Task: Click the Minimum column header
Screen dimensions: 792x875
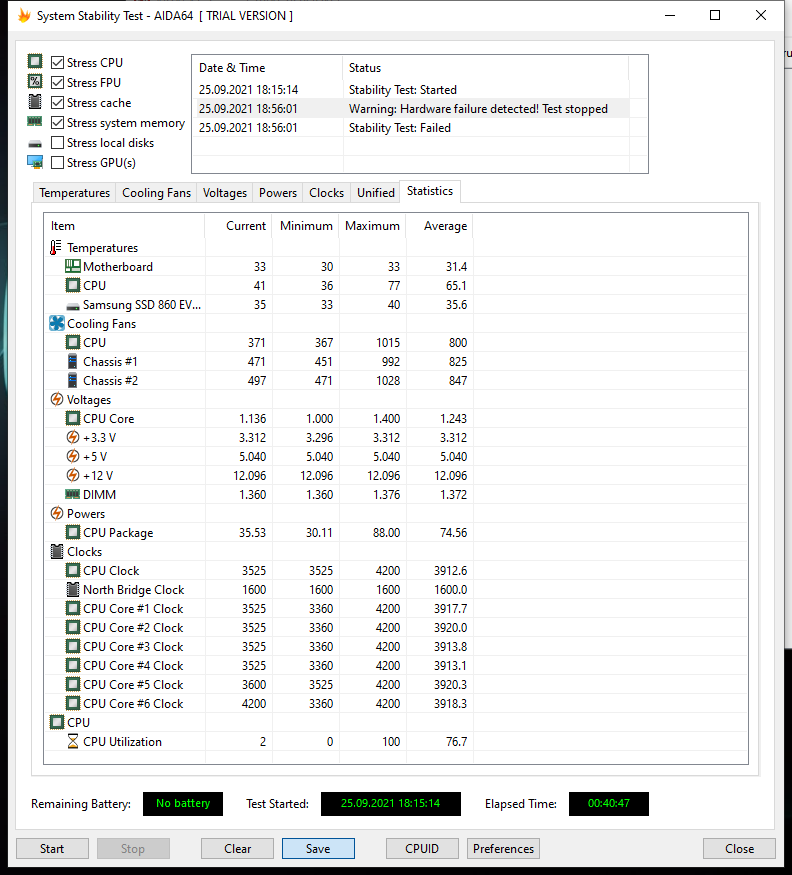Action: coord(306,226)
